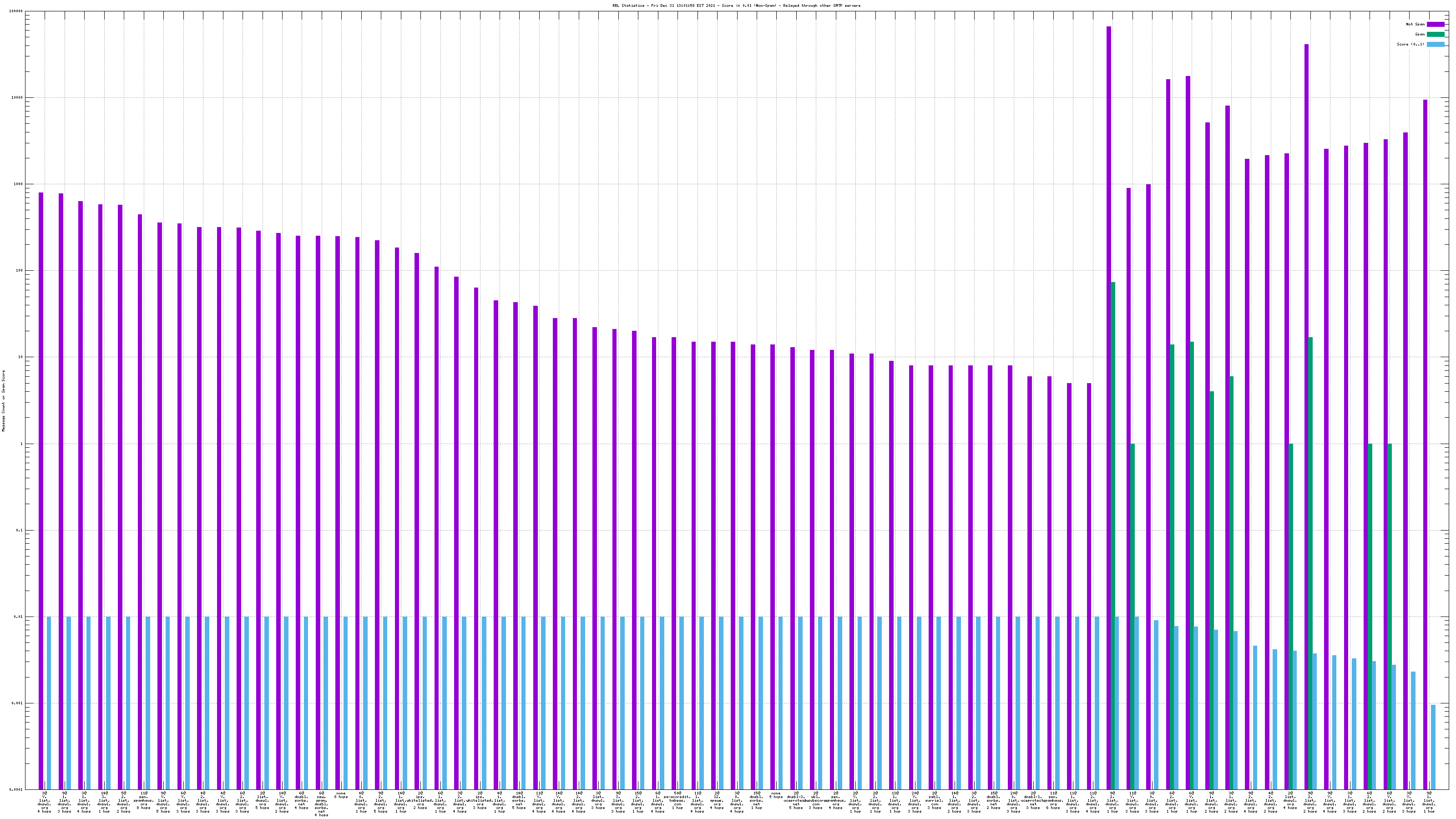The height and width of the screenshot is (819, 1456).
Task: Click the purple Not Spam legend swatch
Action: [1435, 24]
